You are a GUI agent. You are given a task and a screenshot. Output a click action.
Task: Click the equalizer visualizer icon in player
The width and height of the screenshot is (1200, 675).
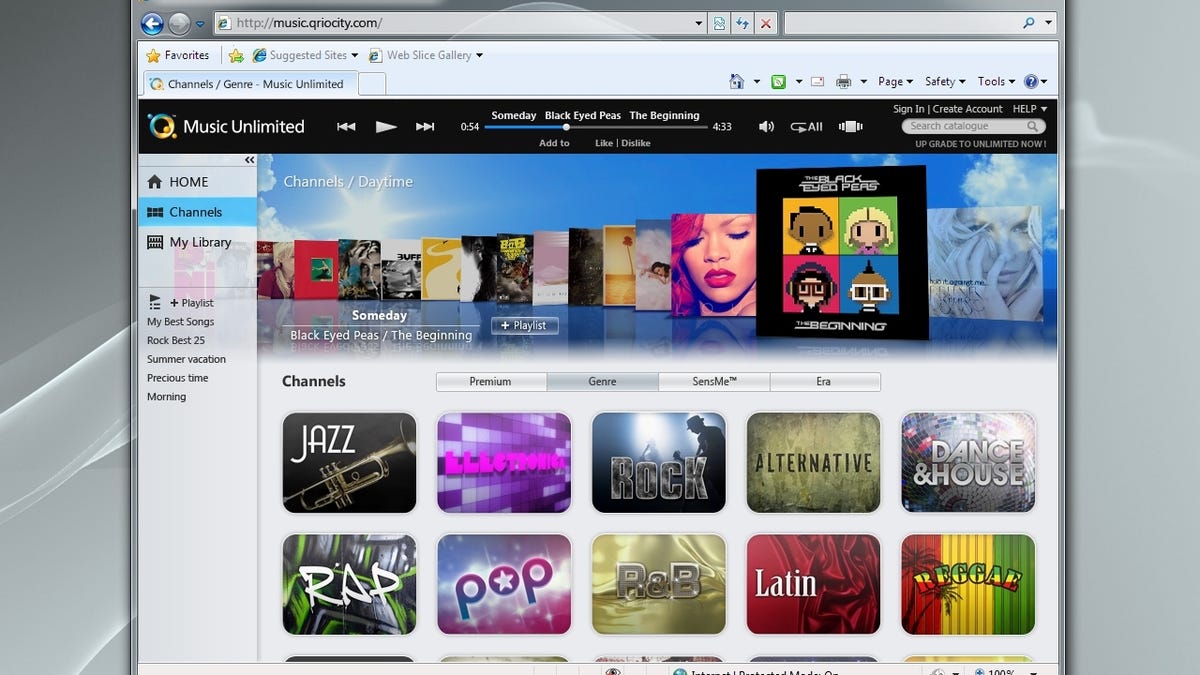pyautogui.click(x=850, y=127)
